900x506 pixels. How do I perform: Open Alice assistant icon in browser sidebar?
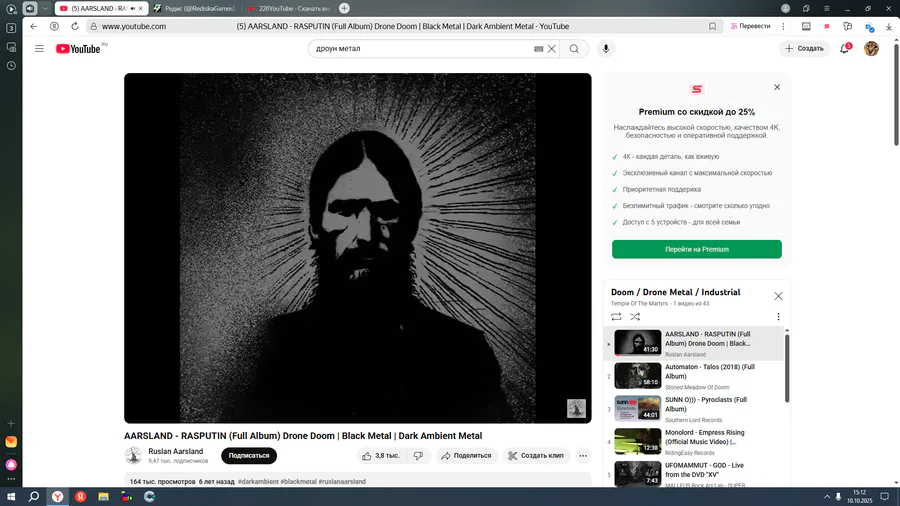(11, 464)
